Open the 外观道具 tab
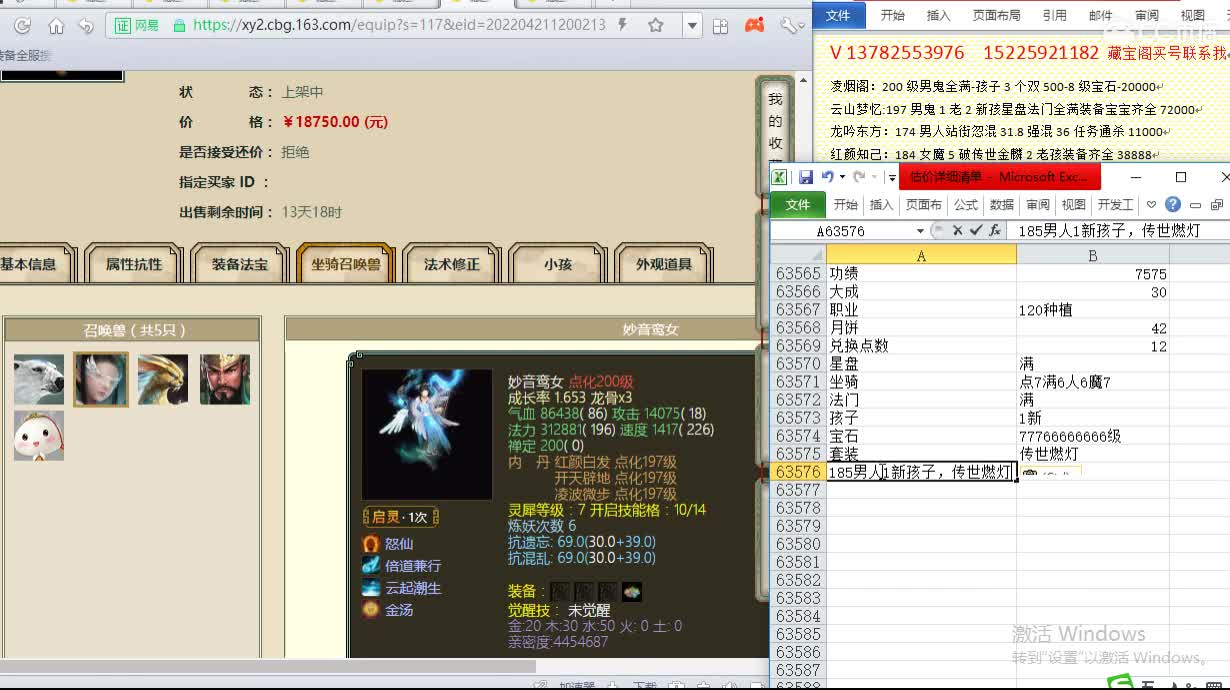The height and width of the screenshot is (690, 1230). click(663, 264)
